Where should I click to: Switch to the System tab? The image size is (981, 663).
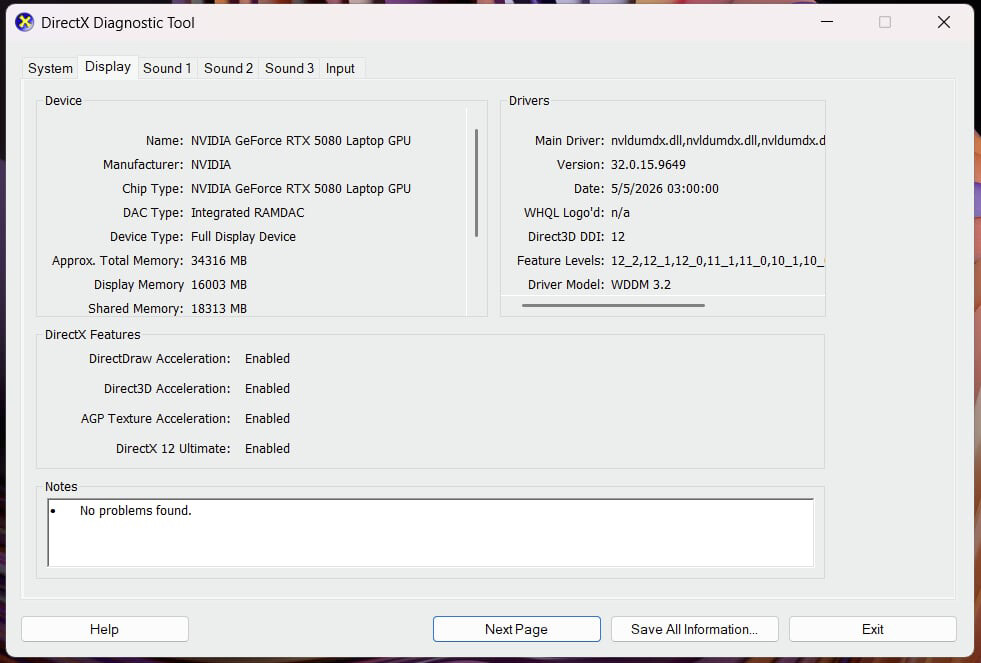click(x=50, y=68)
